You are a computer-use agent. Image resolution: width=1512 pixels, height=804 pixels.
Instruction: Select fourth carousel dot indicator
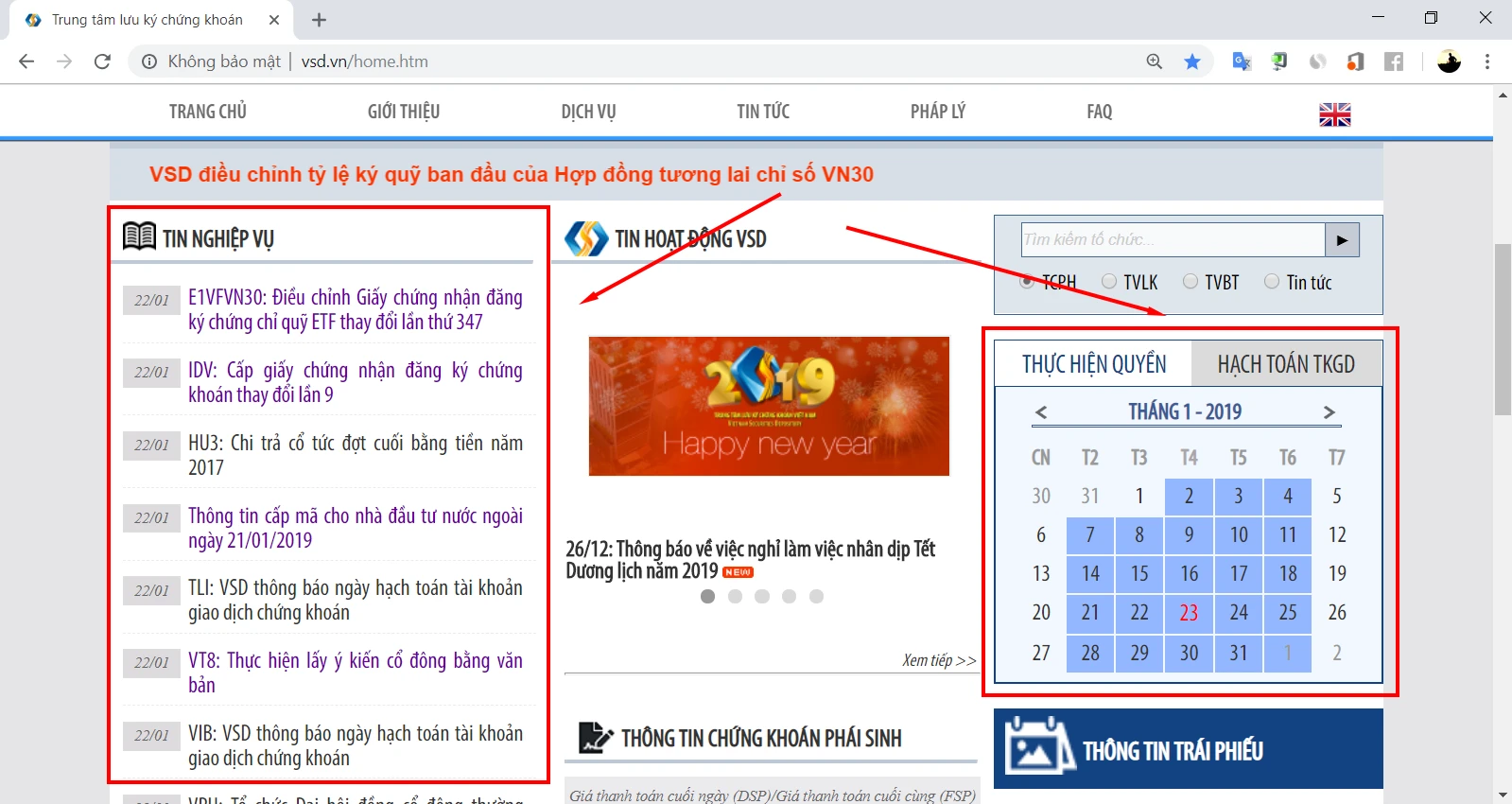click(x=789, y=596)
